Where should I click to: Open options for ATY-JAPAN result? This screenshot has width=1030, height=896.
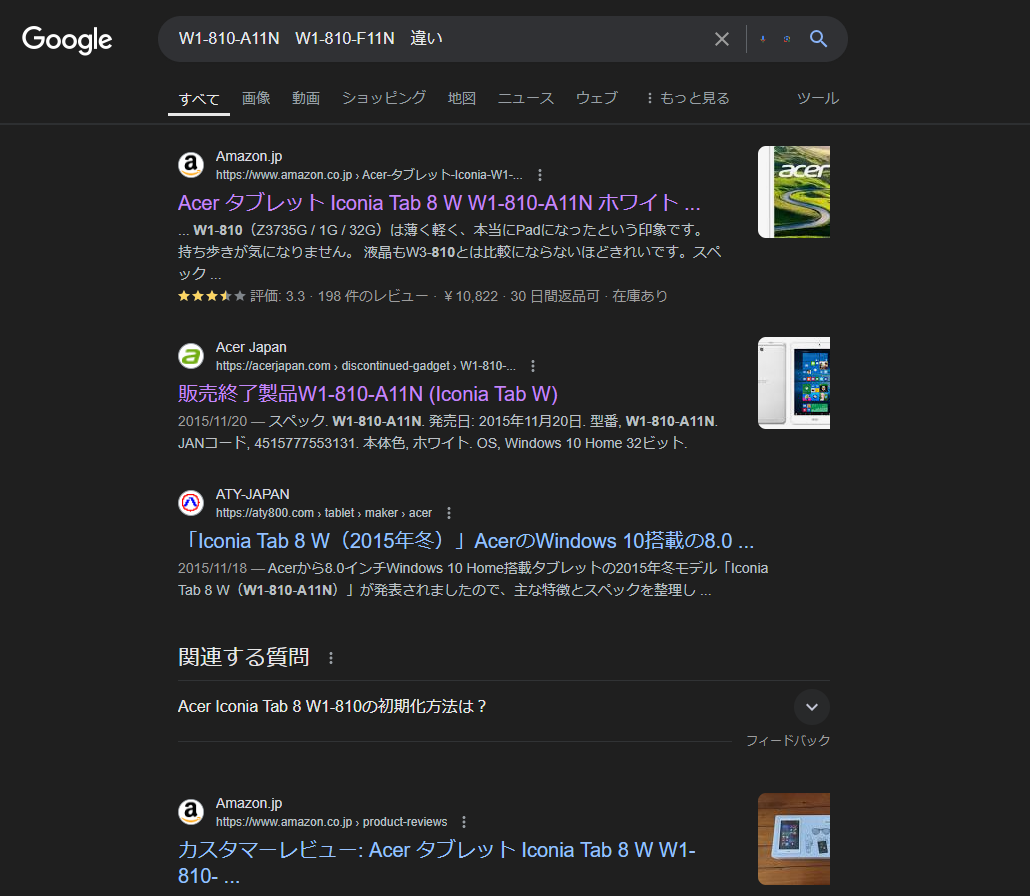click(x=449, y=513)
